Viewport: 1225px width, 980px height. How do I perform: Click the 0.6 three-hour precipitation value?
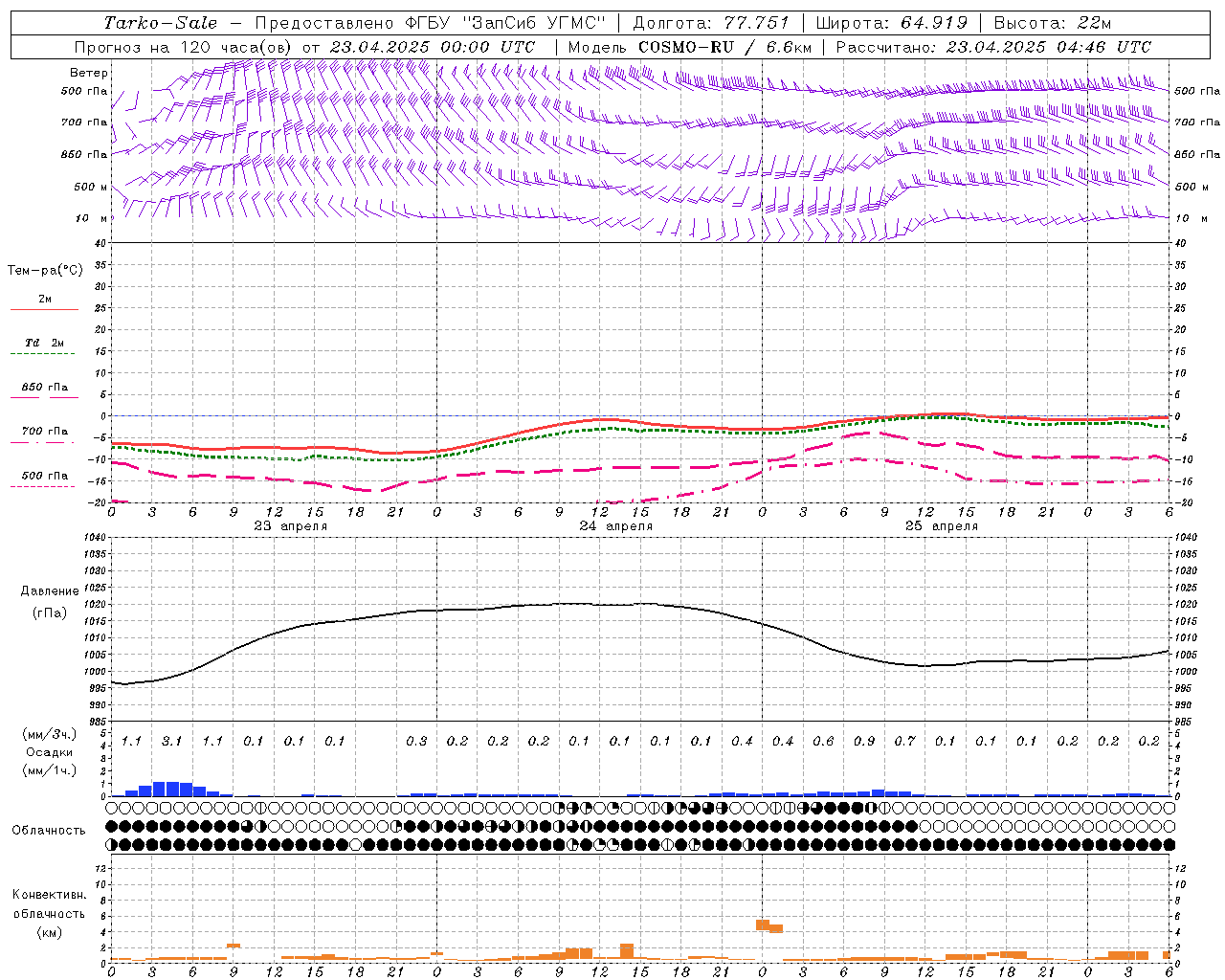[x=824, y=741]
